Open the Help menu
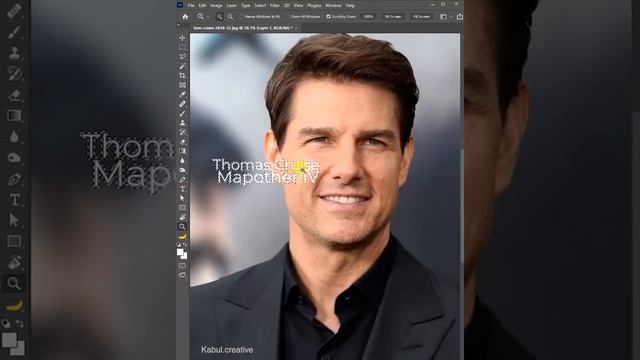Image resolution: width=640 pixels, height=360 pixels. pos(350,5)
